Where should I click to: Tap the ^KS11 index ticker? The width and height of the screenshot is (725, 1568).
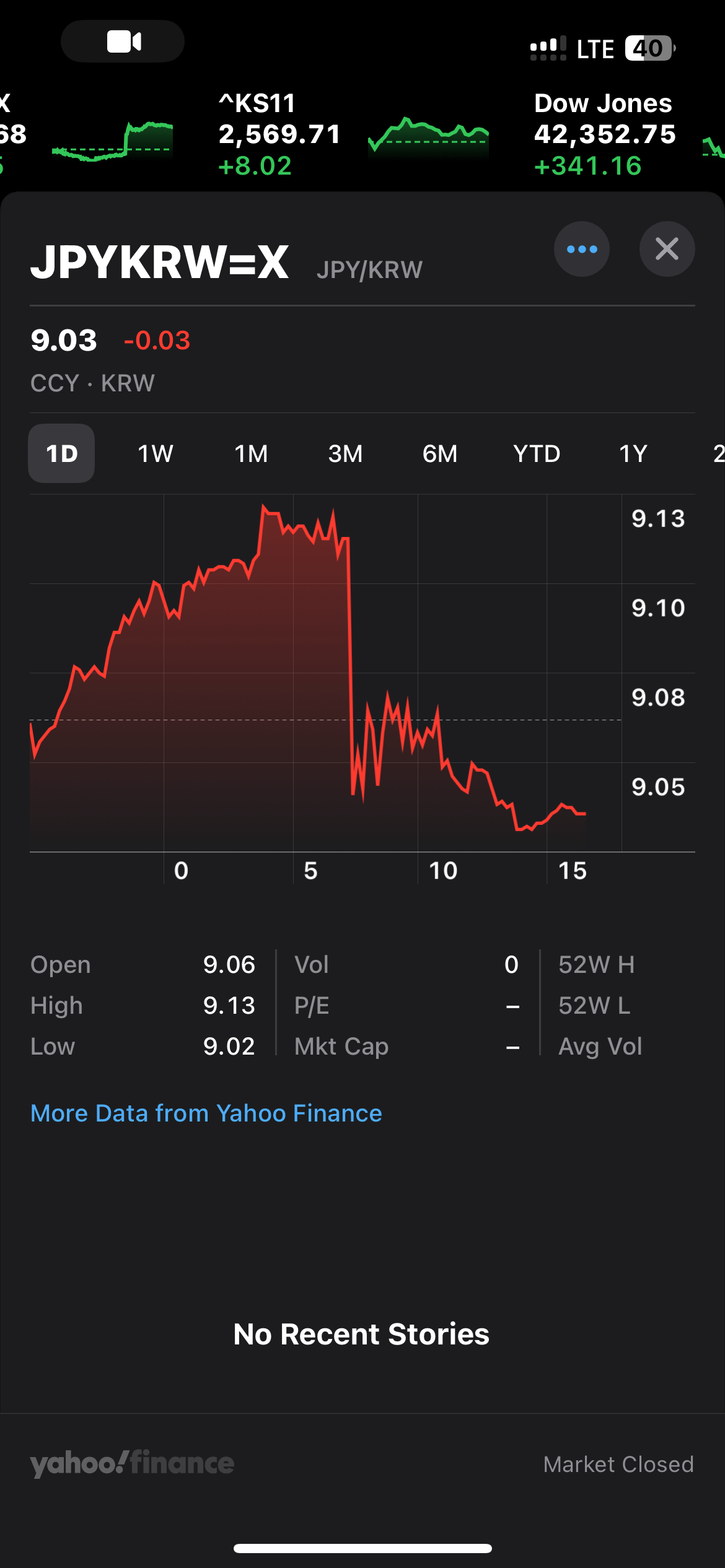click(279, 134)
